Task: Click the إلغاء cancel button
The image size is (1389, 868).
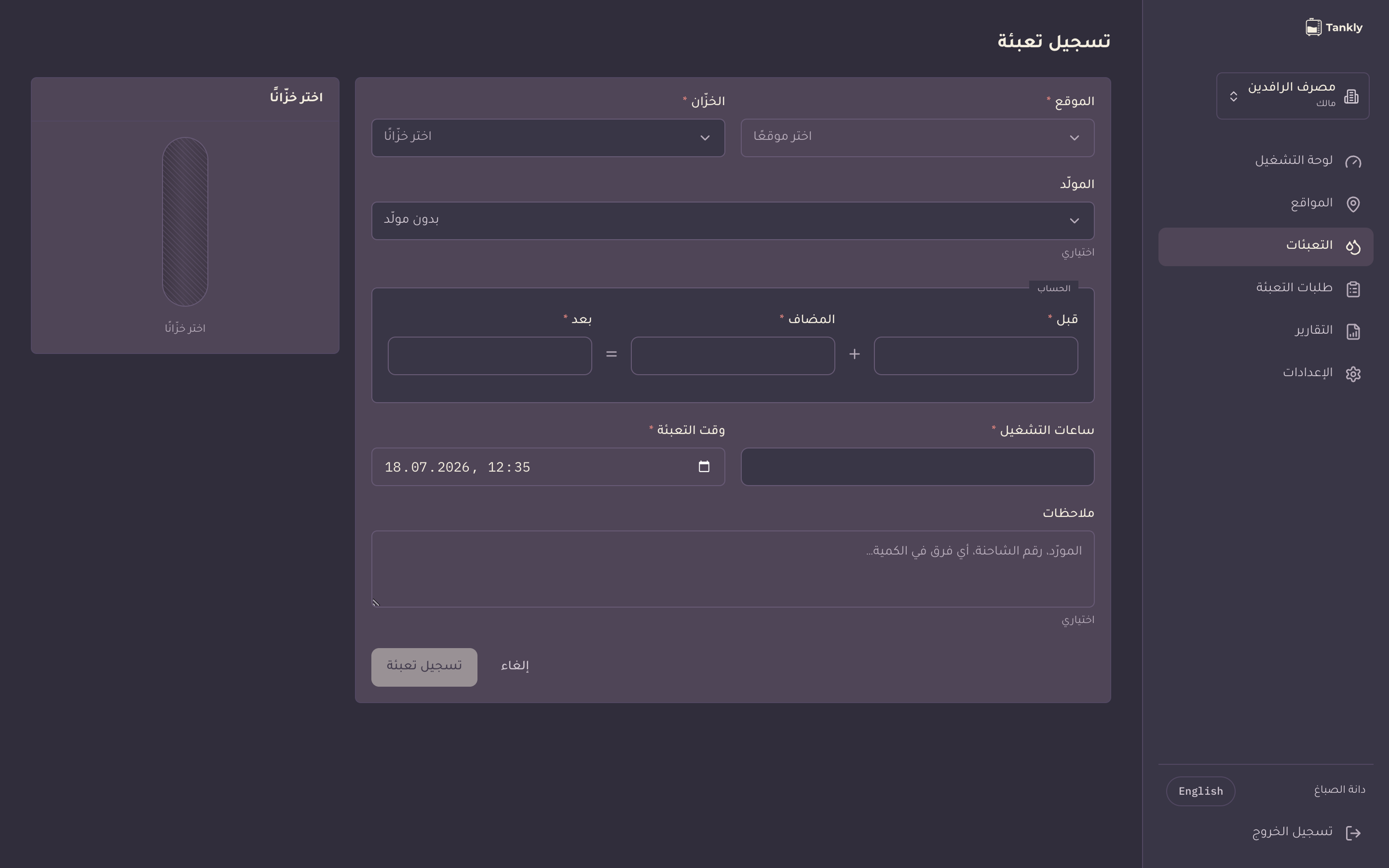Action: [515, 666]
